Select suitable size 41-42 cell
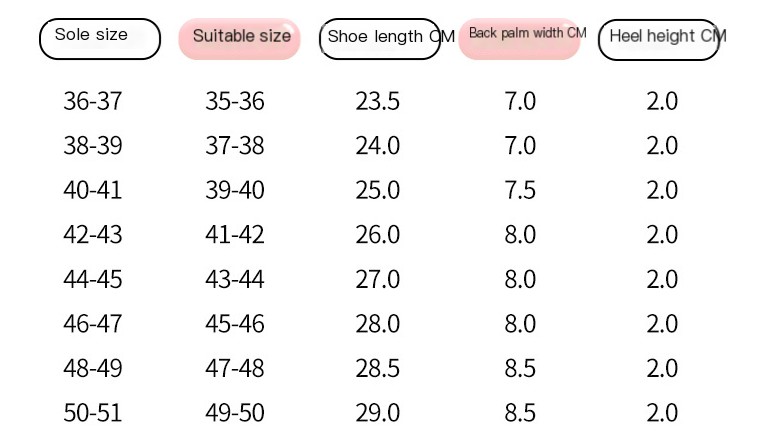The width and height of the screenshot is (767, 448). [235, 235]
